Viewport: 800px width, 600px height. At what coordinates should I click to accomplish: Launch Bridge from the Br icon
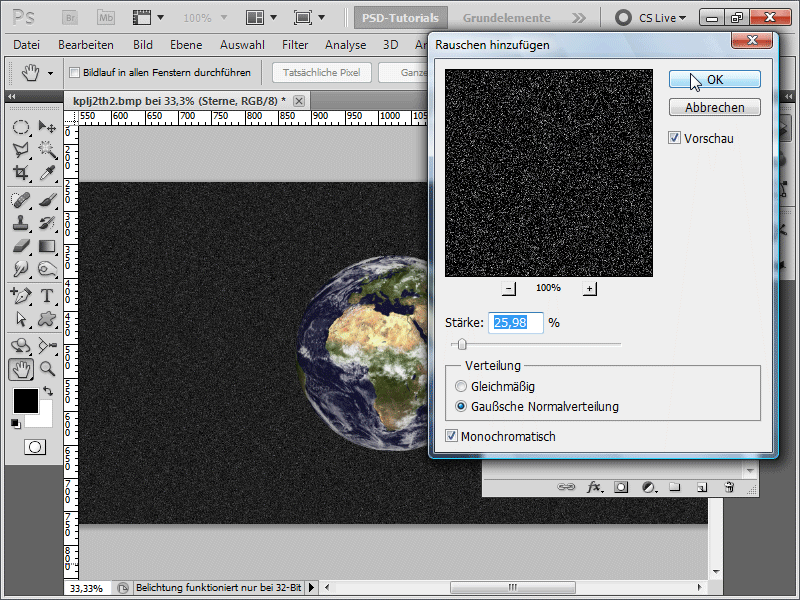[70, 18]
